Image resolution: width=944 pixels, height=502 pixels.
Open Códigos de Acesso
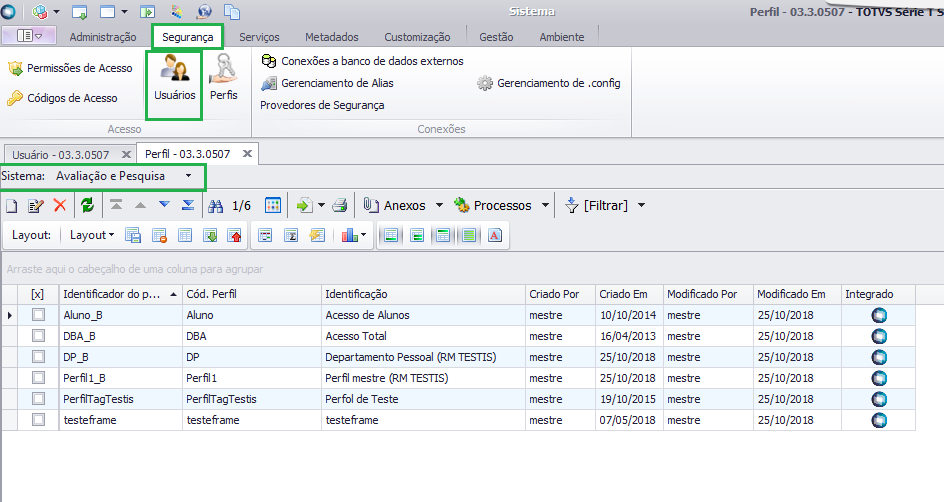click(63, 98)
